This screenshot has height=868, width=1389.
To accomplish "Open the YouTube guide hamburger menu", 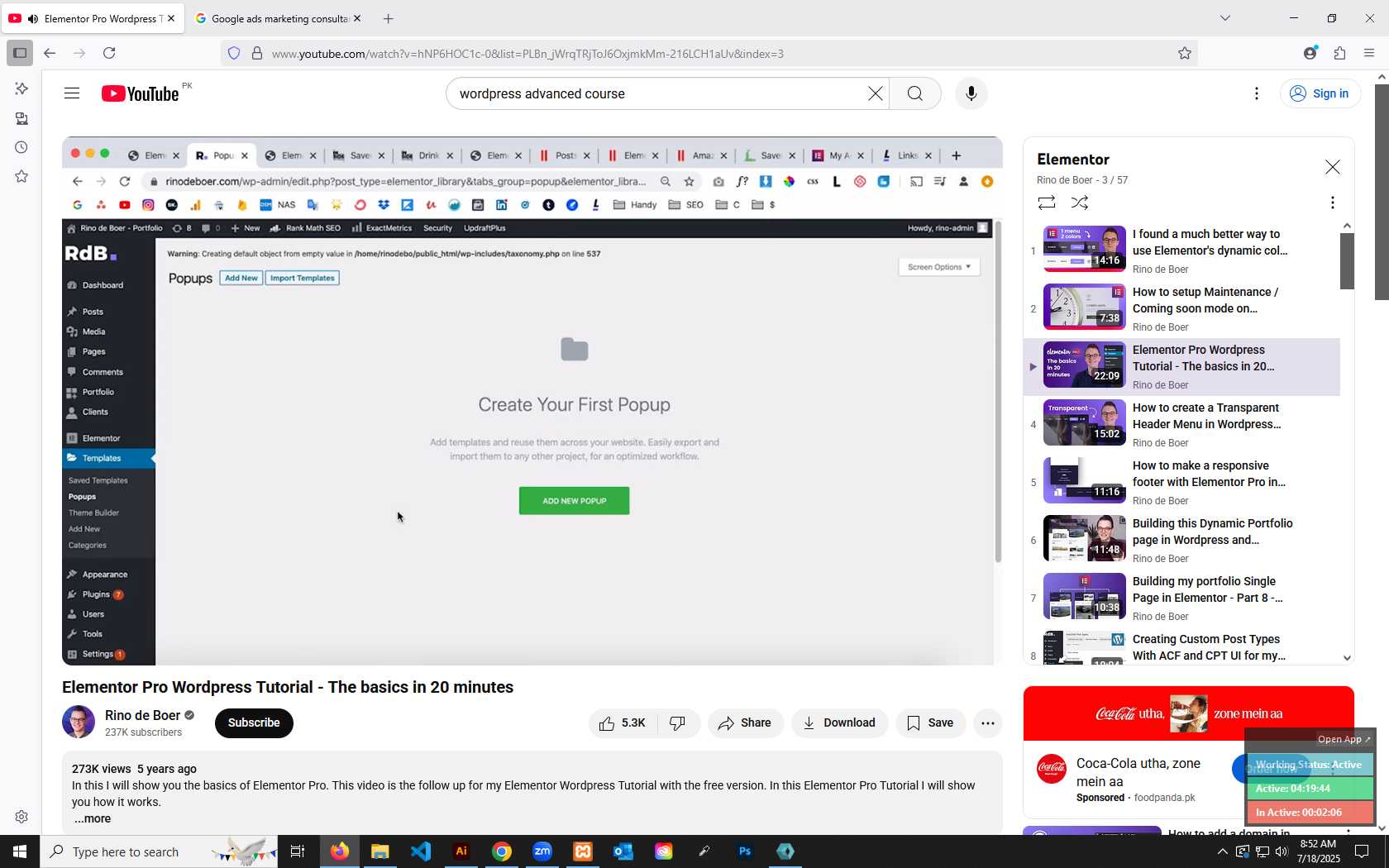I will tap(72, 93).
